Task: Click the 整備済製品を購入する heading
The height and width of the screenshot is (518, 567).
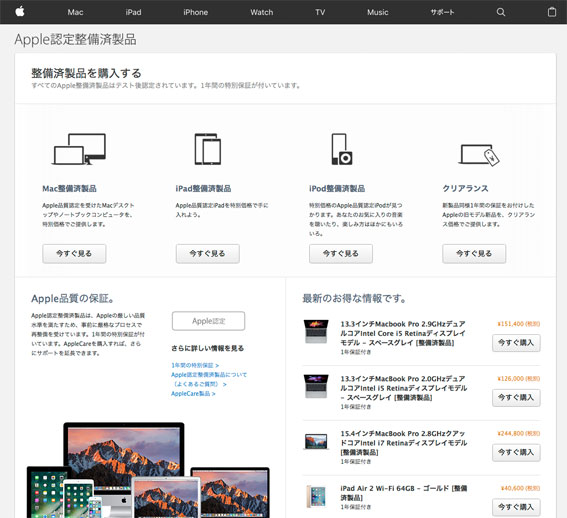Action: point(86,73)
